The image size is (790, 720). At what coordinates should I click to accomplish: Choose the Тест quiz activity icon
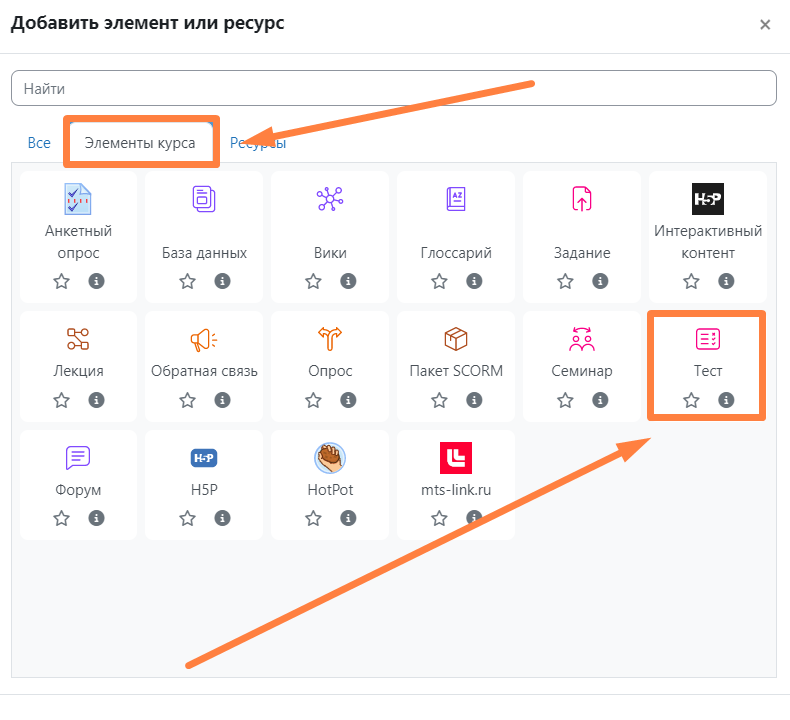708,339
